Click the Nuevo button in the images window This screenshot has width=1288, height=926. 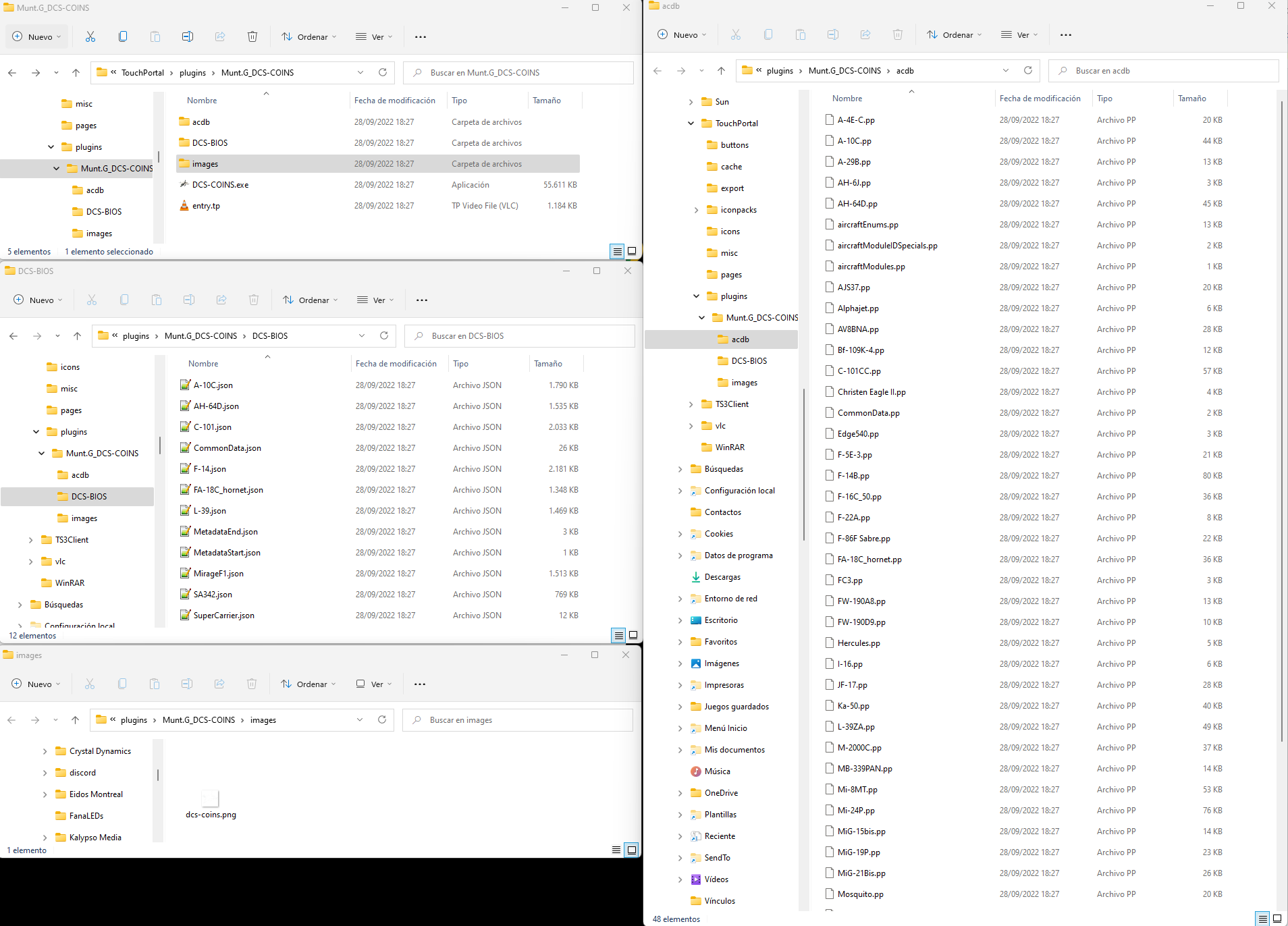pyautogui.click(x=36, y=684)
